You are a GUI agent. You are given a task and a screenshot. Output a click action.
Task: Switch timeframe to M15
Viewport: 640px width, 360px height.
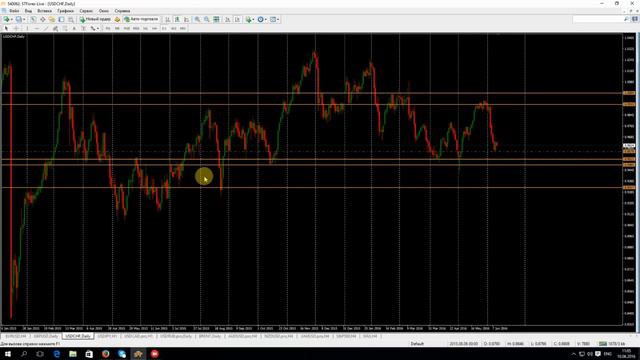click(x=127, y=28)
